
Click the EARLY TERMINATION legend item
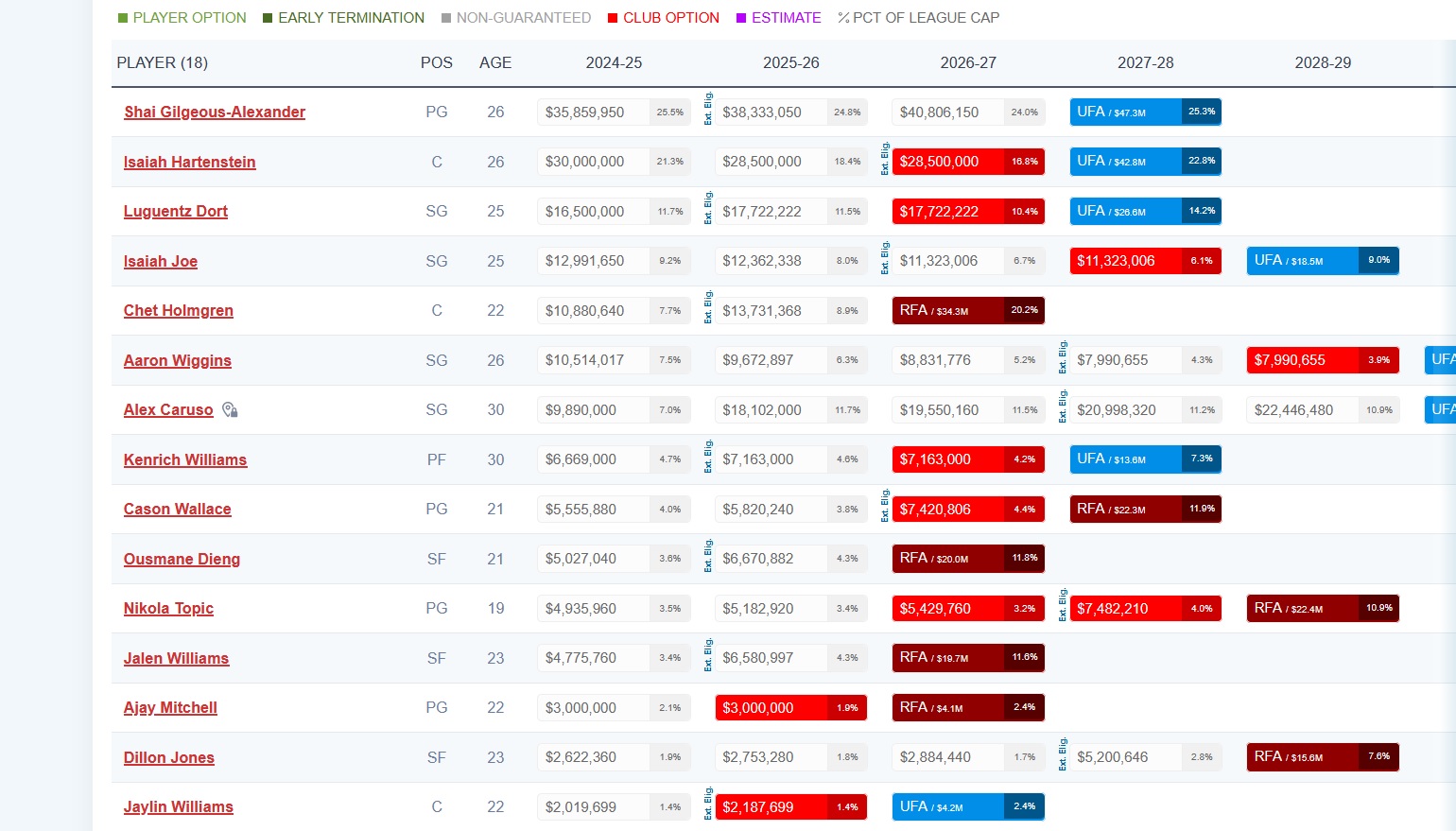pyautogui.click(x=344, y=18)
